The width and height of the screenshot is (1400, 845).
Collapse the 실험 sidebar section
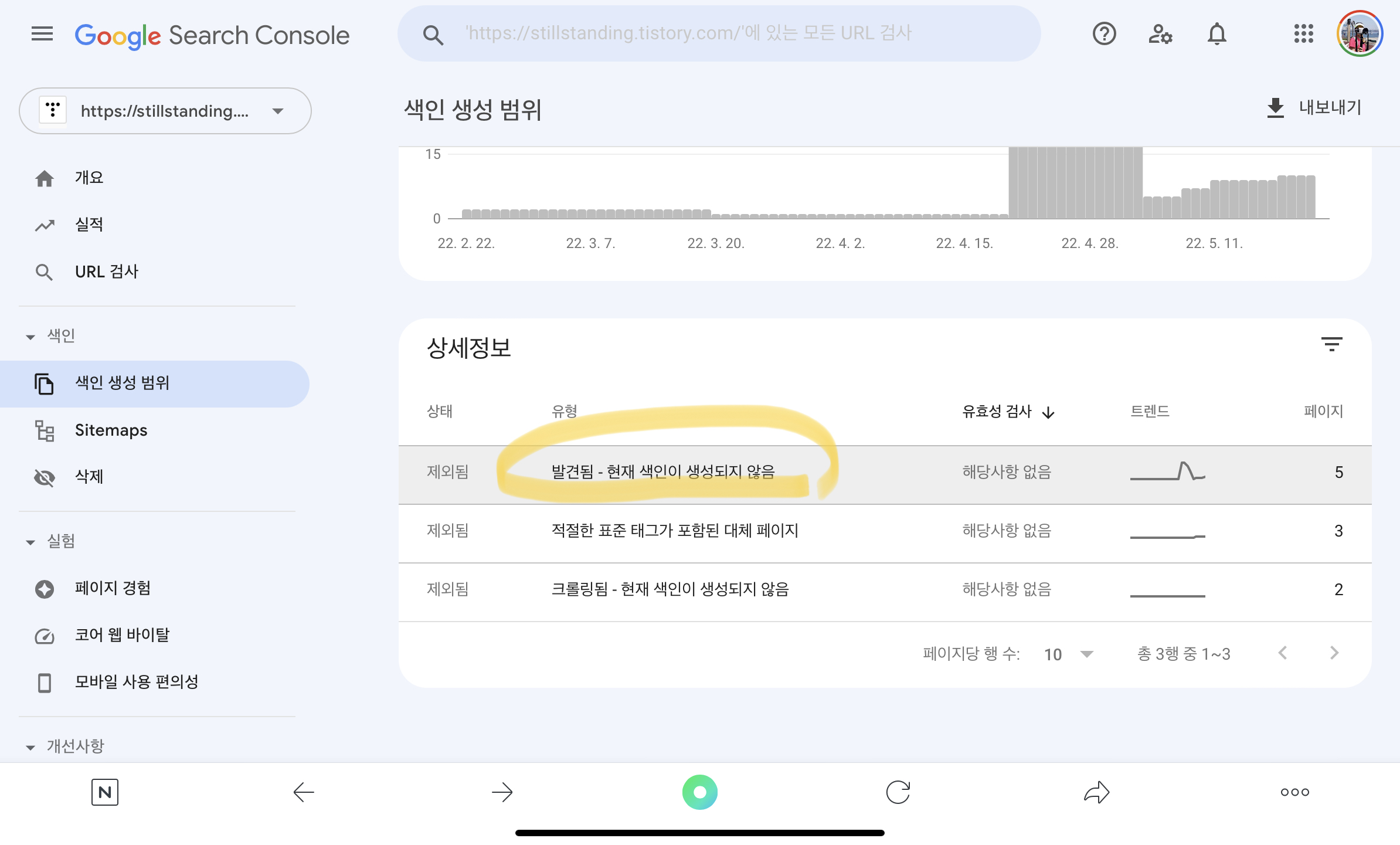click(x=30, y=542)
